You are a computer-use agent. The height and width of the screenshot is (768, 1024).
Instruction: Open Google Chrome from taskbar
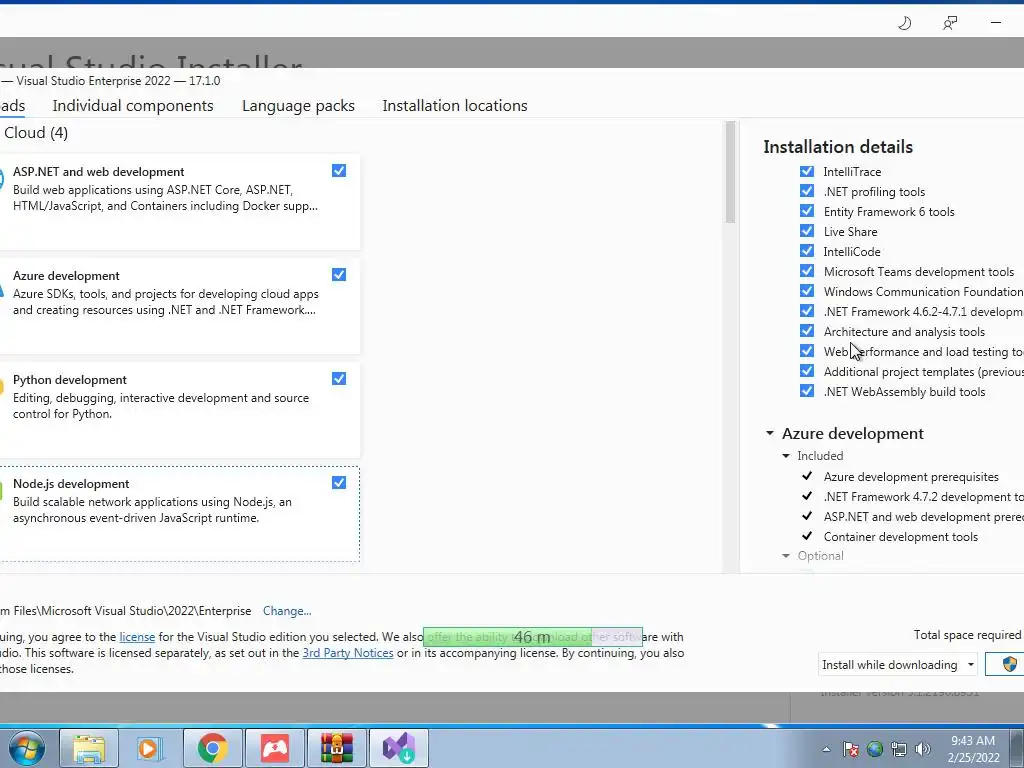[212, 748]
